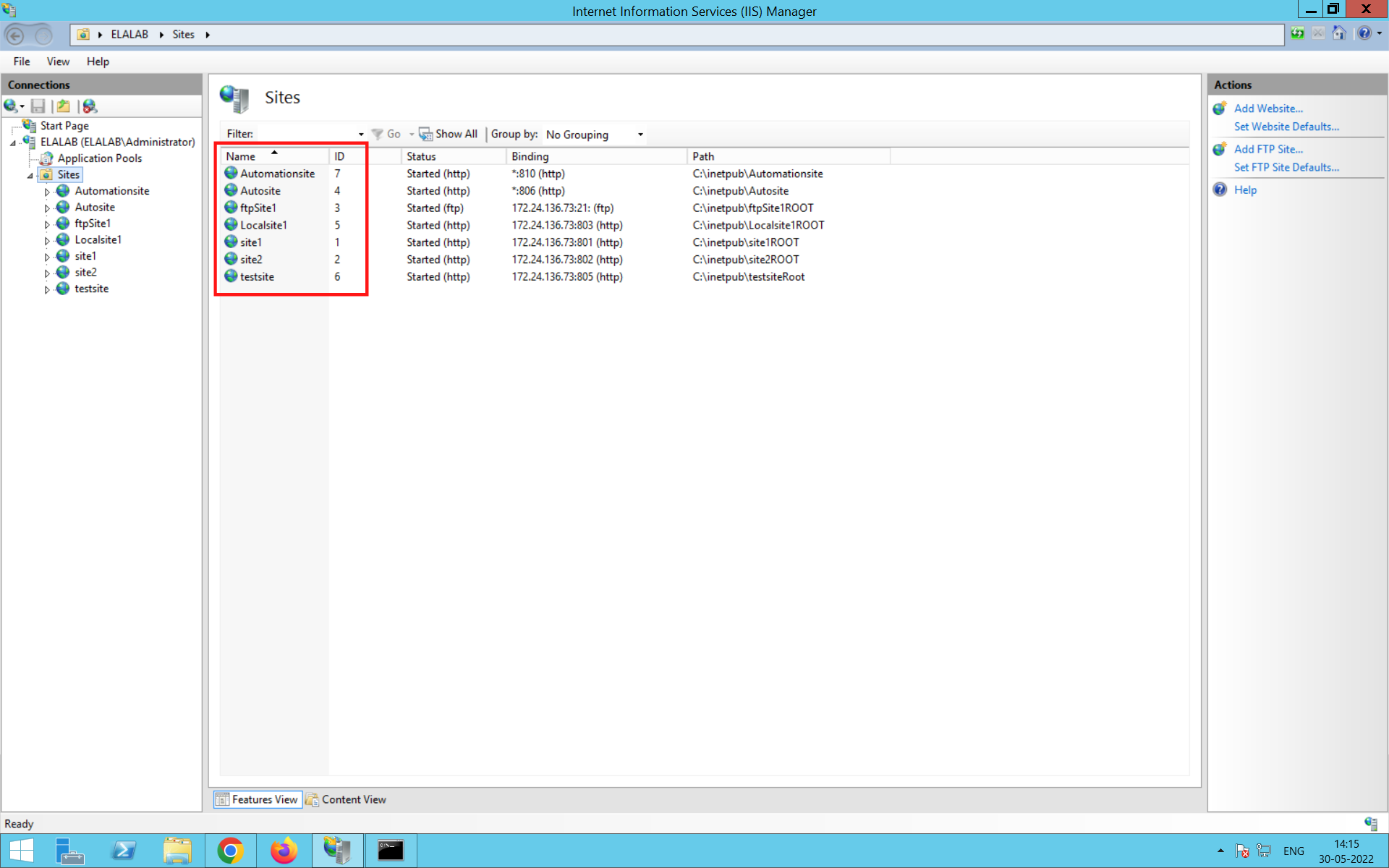Click the Back navigation arrow
1389x868 pixels.
(15, 35)
